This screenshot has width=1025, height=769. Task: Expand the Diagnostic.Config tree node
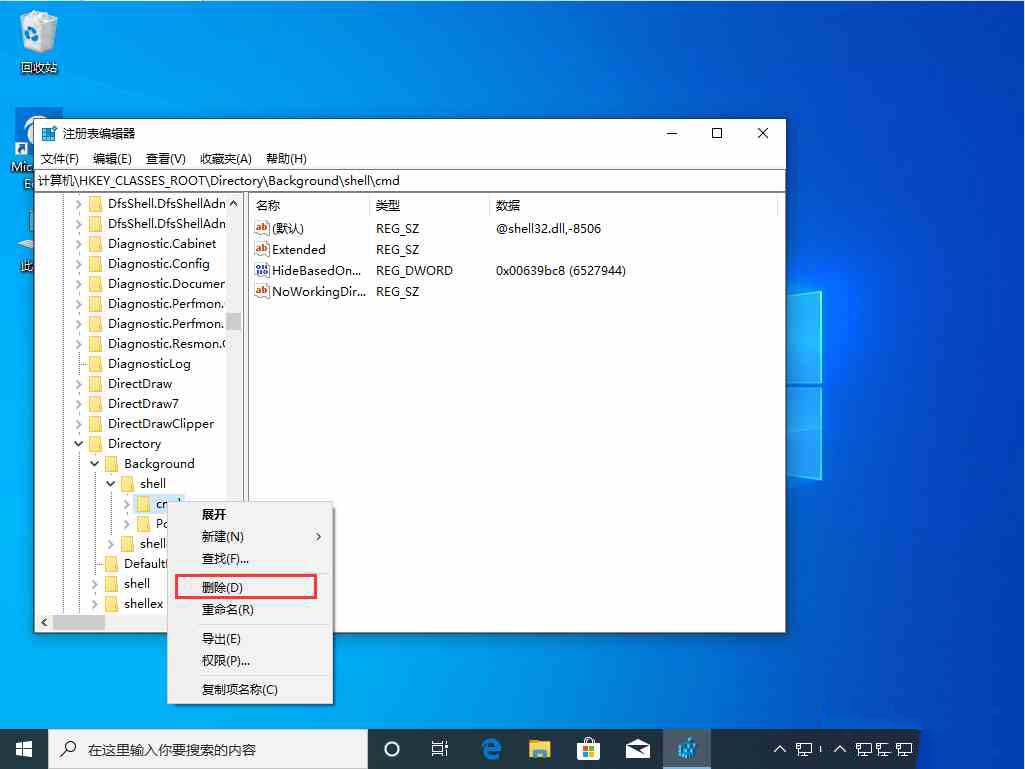coord(78,264)
